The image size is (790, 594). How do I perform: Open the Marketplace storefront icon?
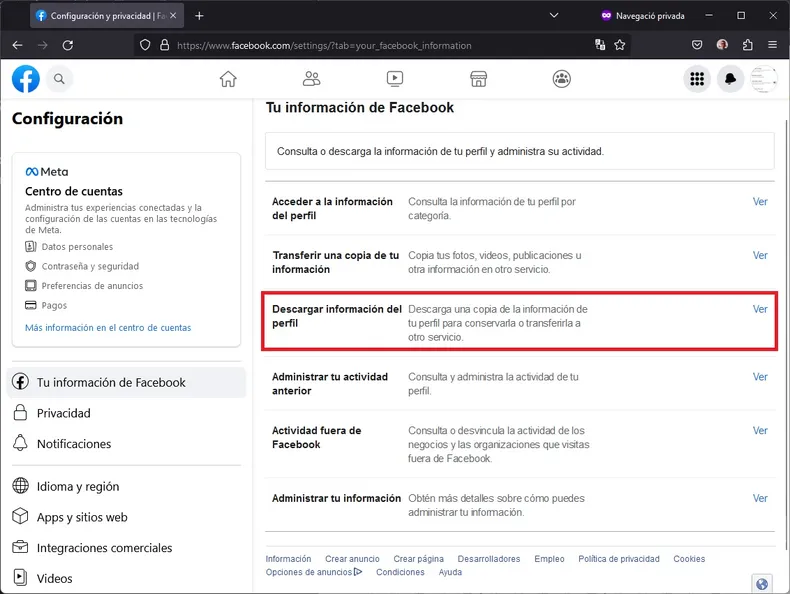coord(478,79)
